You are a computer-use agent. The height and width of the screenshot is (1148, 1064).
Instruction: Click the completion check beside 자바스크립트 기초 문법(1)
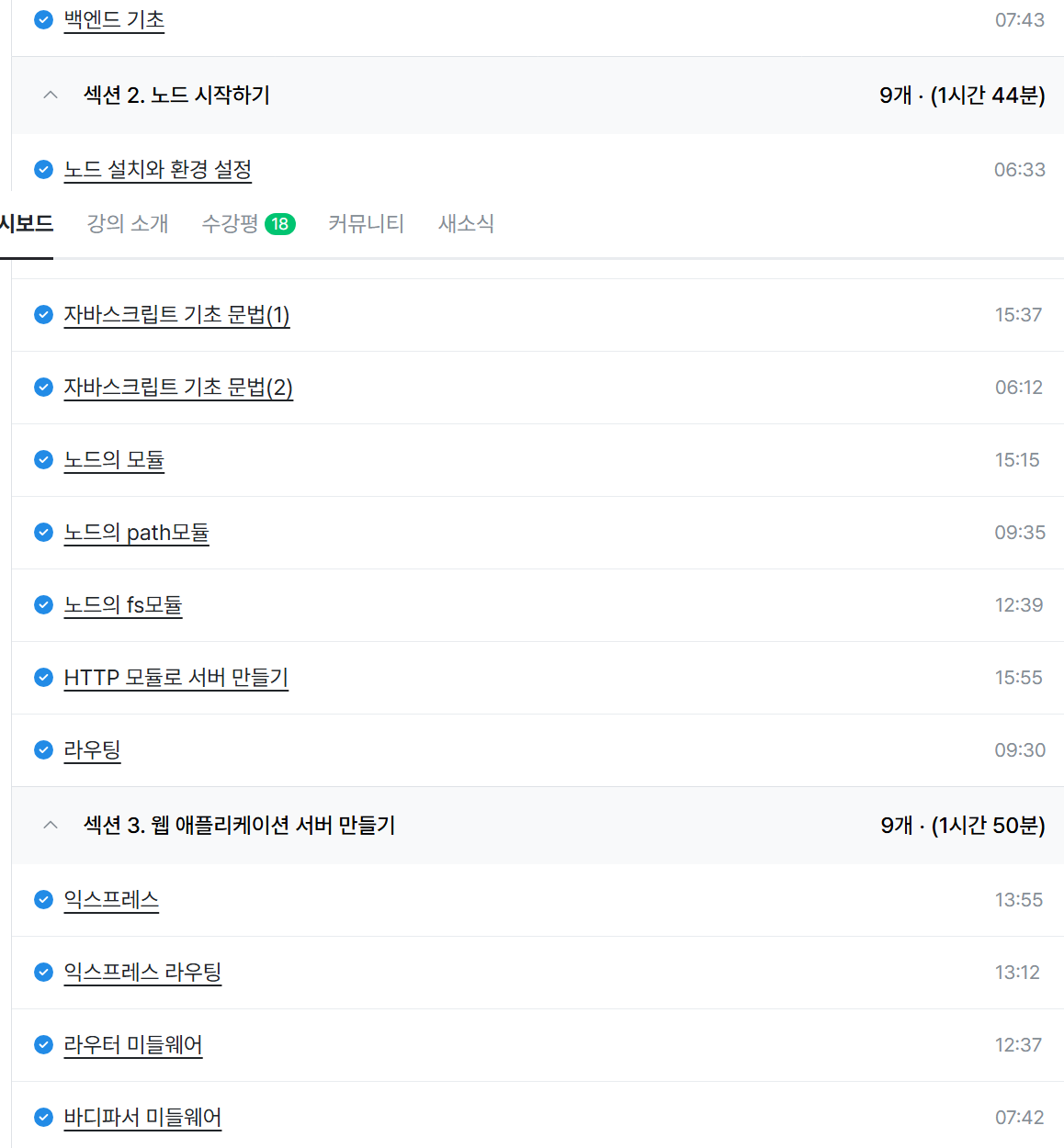pos(43,314)
